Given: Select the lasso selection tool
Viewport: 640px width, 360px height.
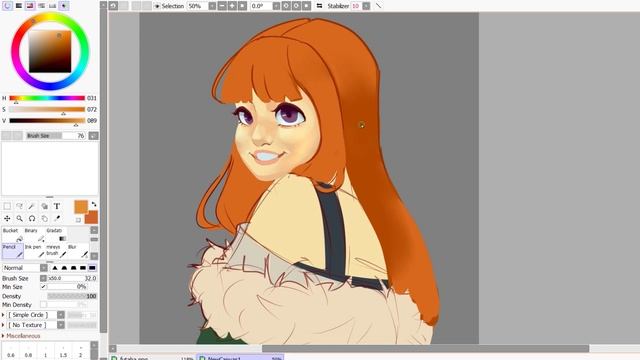Looking at the screenshot, I should pos(19,206).
